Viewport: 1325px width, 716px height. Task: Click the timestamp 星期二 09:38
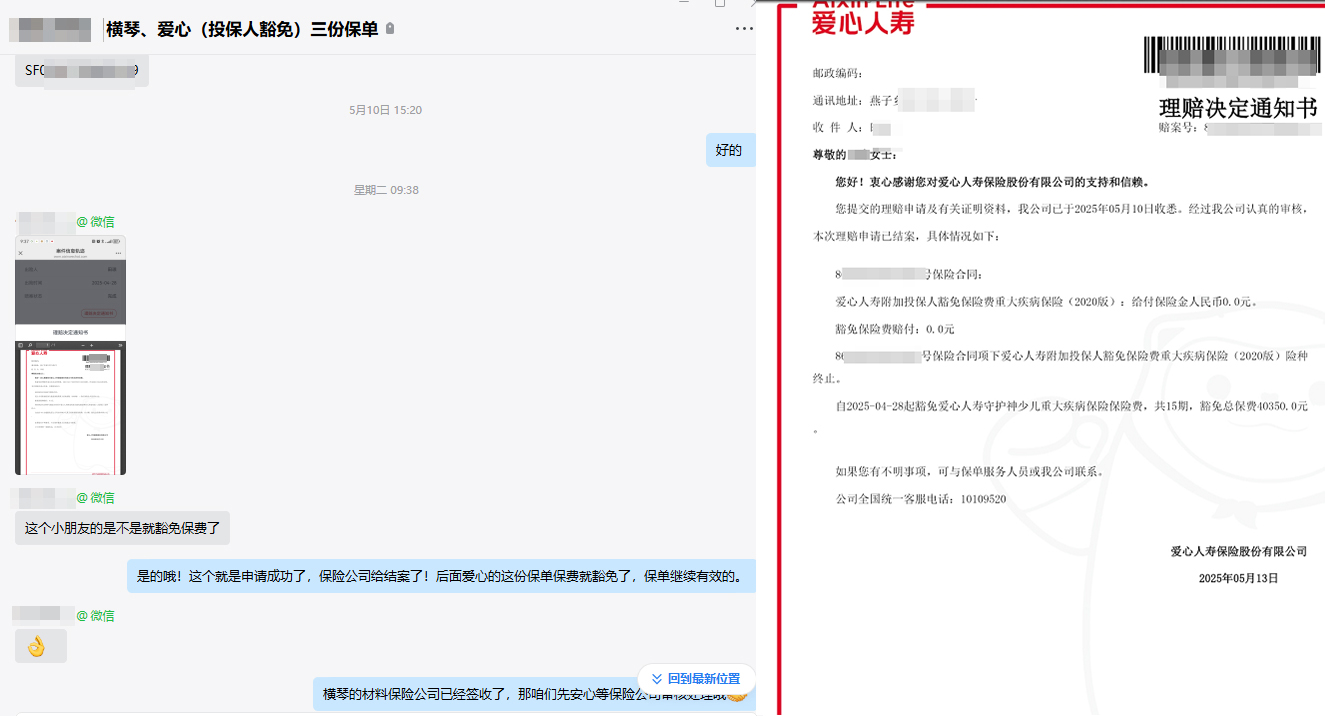[x=386, y=190]
